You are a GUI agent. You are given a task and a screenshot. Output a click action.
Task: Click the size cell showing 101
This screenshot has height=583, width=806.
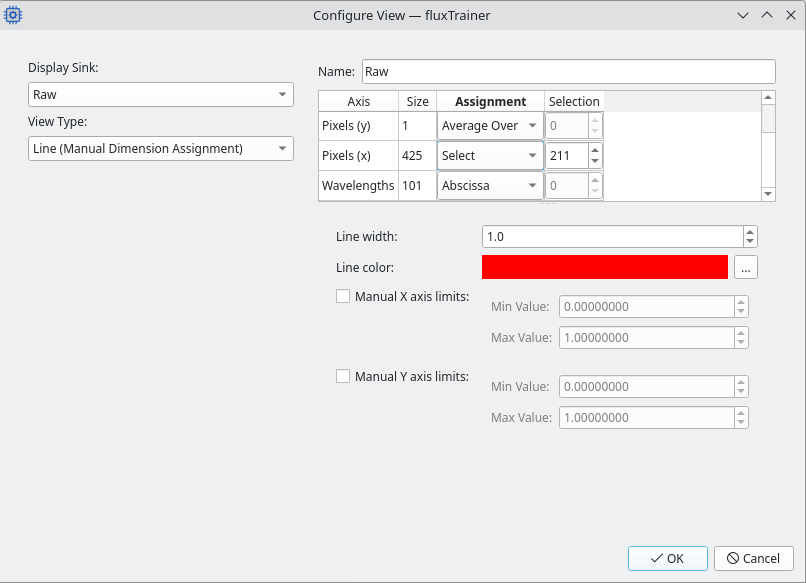coord(417,186)
